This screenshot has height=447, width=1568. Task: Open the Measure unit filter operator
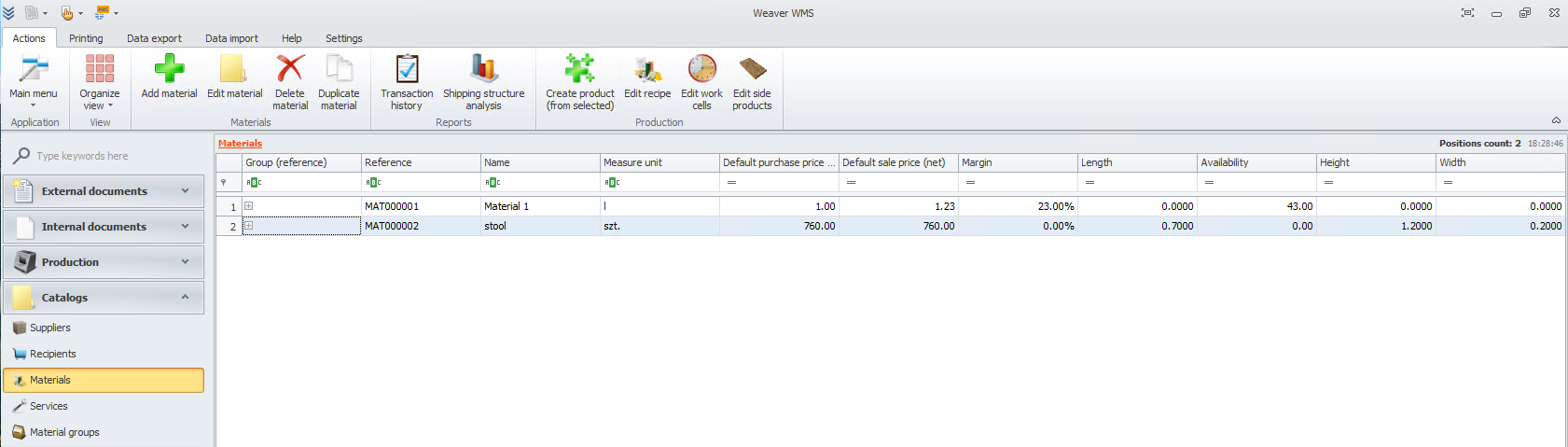point(612,182)
